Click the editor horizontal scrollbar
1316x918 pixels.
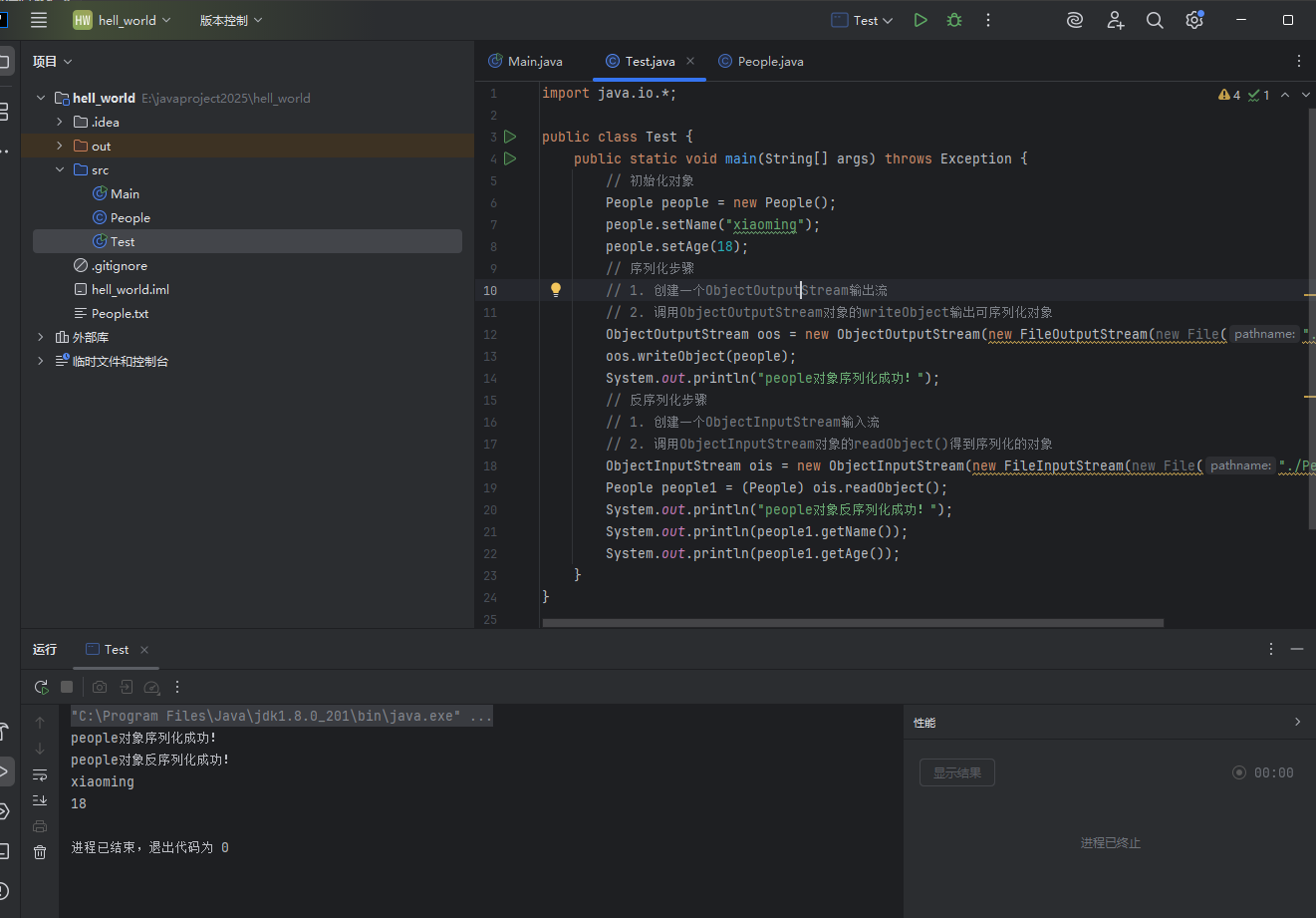coord(853,623)
